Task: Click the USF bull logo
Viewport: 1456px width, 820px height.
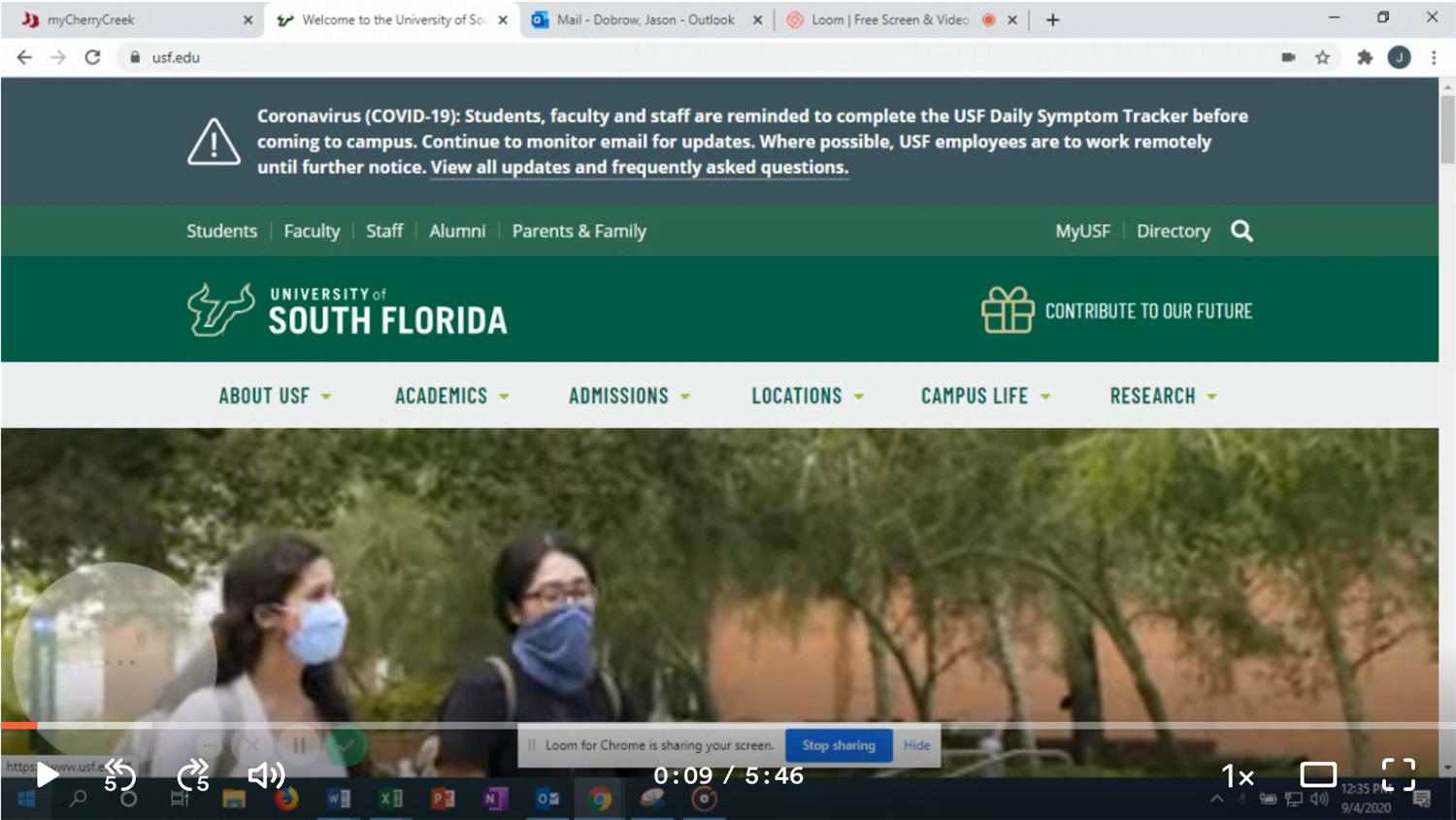Action: (220, 310)
